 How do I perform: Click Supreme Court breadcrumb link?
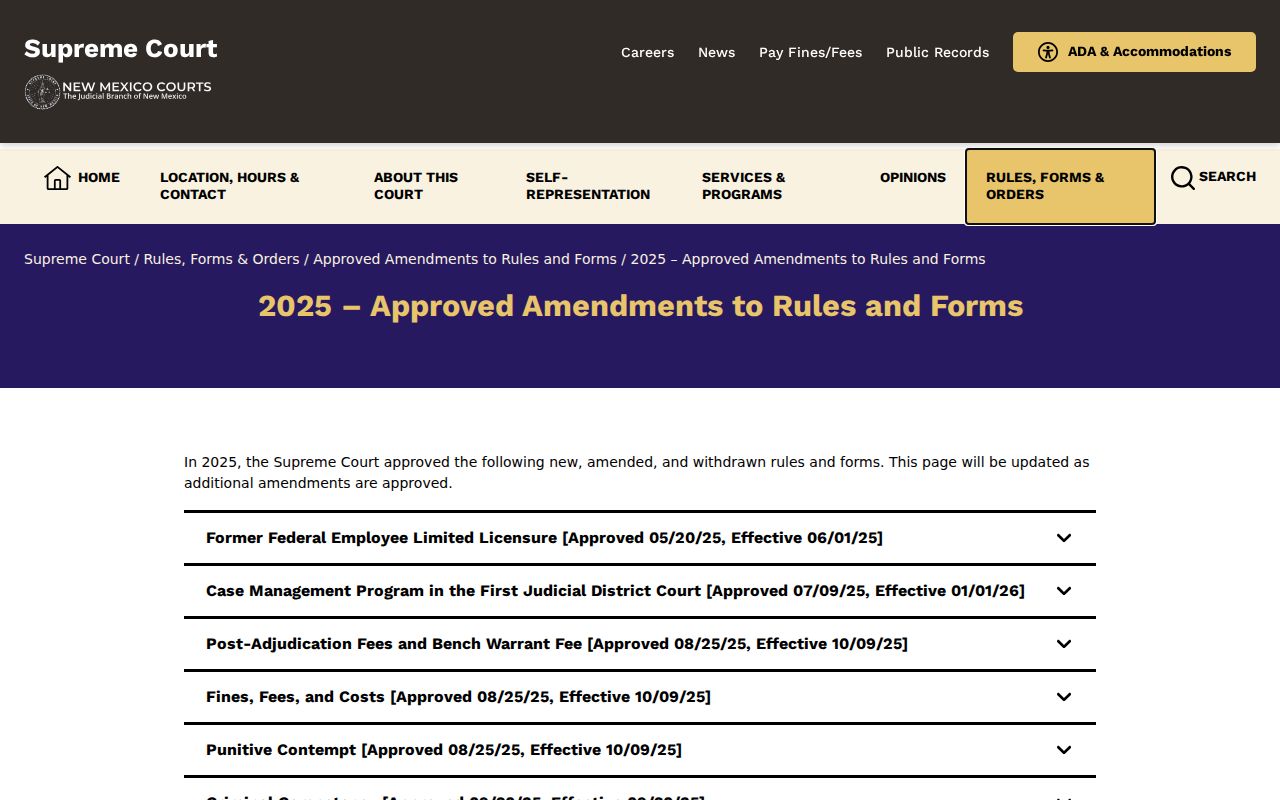click(x=77, y=259)
